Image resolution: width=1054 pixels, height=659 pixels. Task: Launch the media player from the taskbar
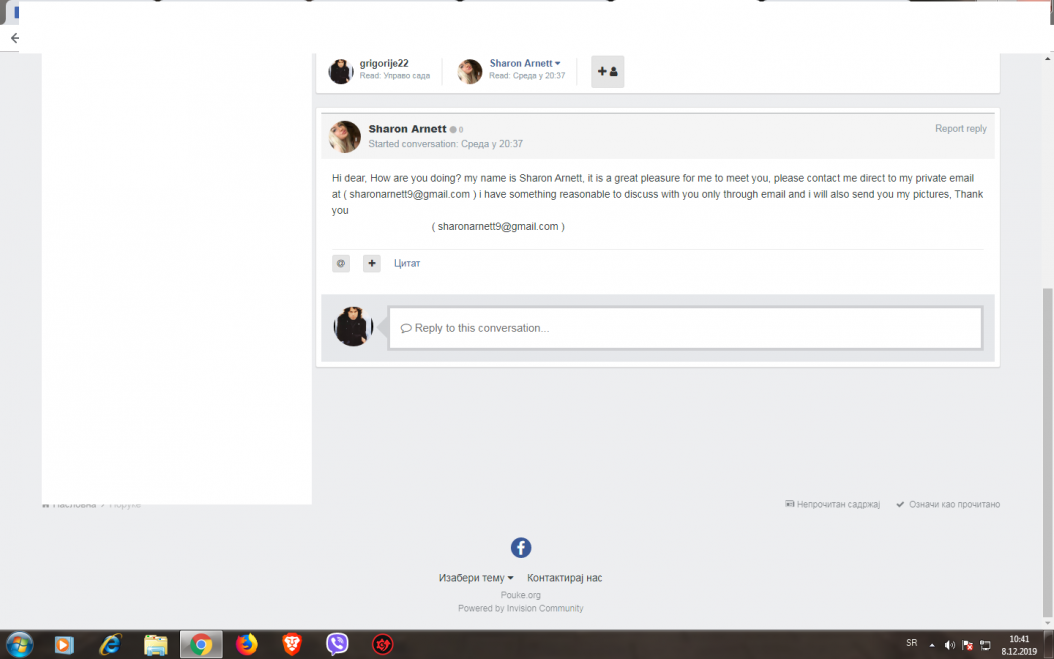64,644
